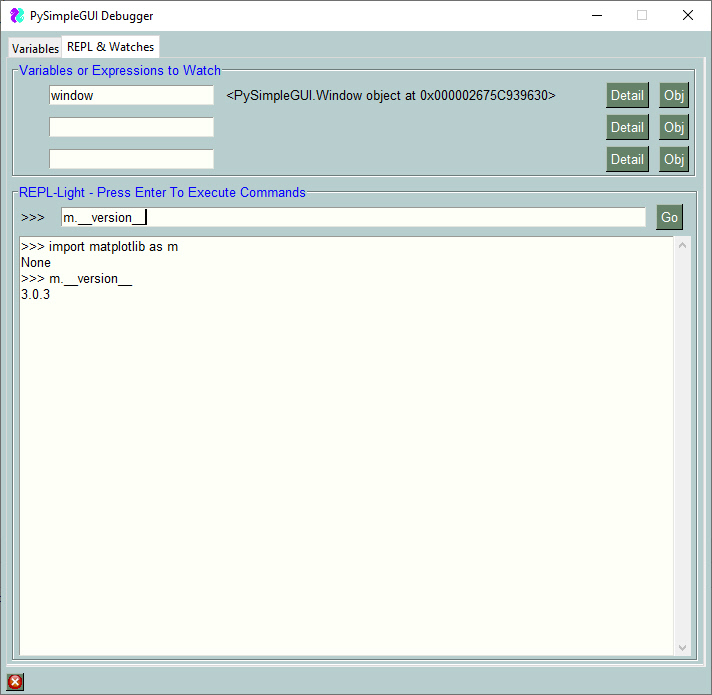This screenshot has width=712, height=695.
Task: Click the second empty watch expression field
Action: pyautogui.click(x=131, y=127)
